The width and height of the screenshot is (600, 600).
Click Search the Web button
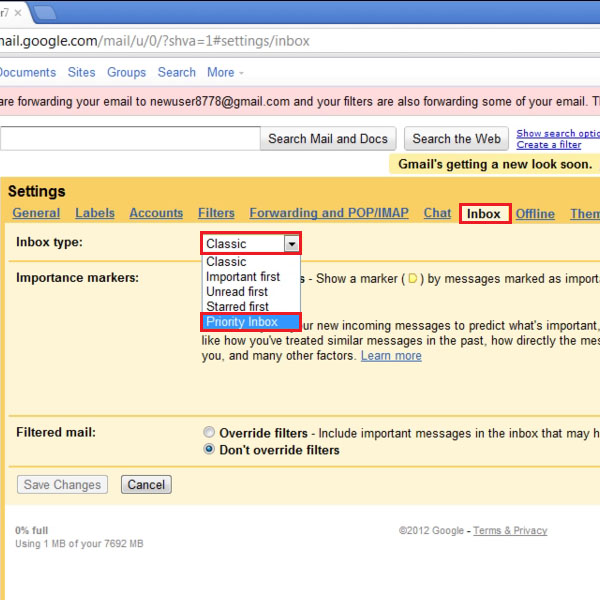[457, 139]
